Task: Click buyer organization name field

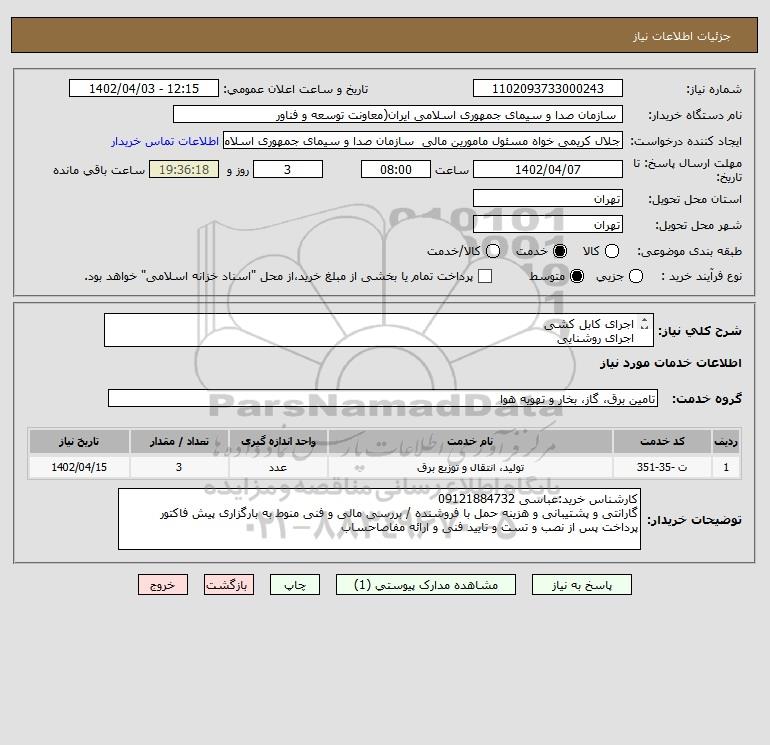Action: click(x=398, y=115)
